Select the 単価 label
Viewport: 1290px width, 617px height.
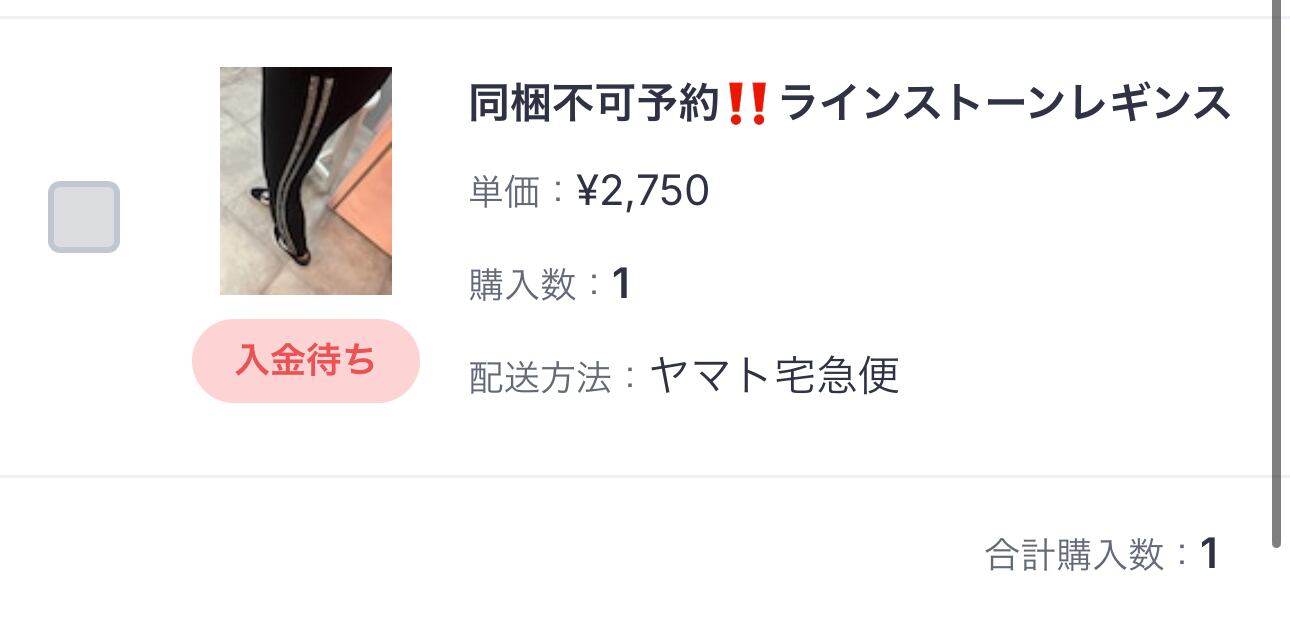click(x=505, y=192)
